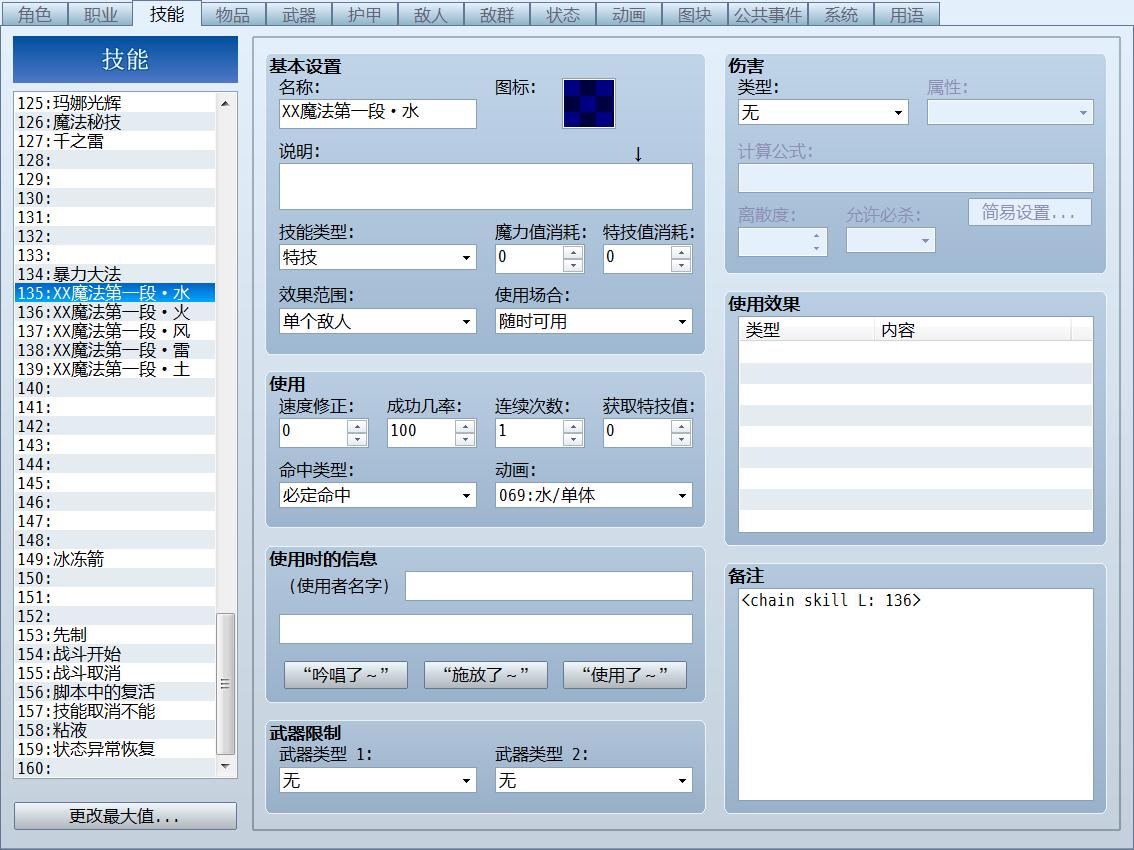The width and height of the screenshot is (1134, 850).
Task: Switch to the 公共事件 tab
Action: pos(768,14)
